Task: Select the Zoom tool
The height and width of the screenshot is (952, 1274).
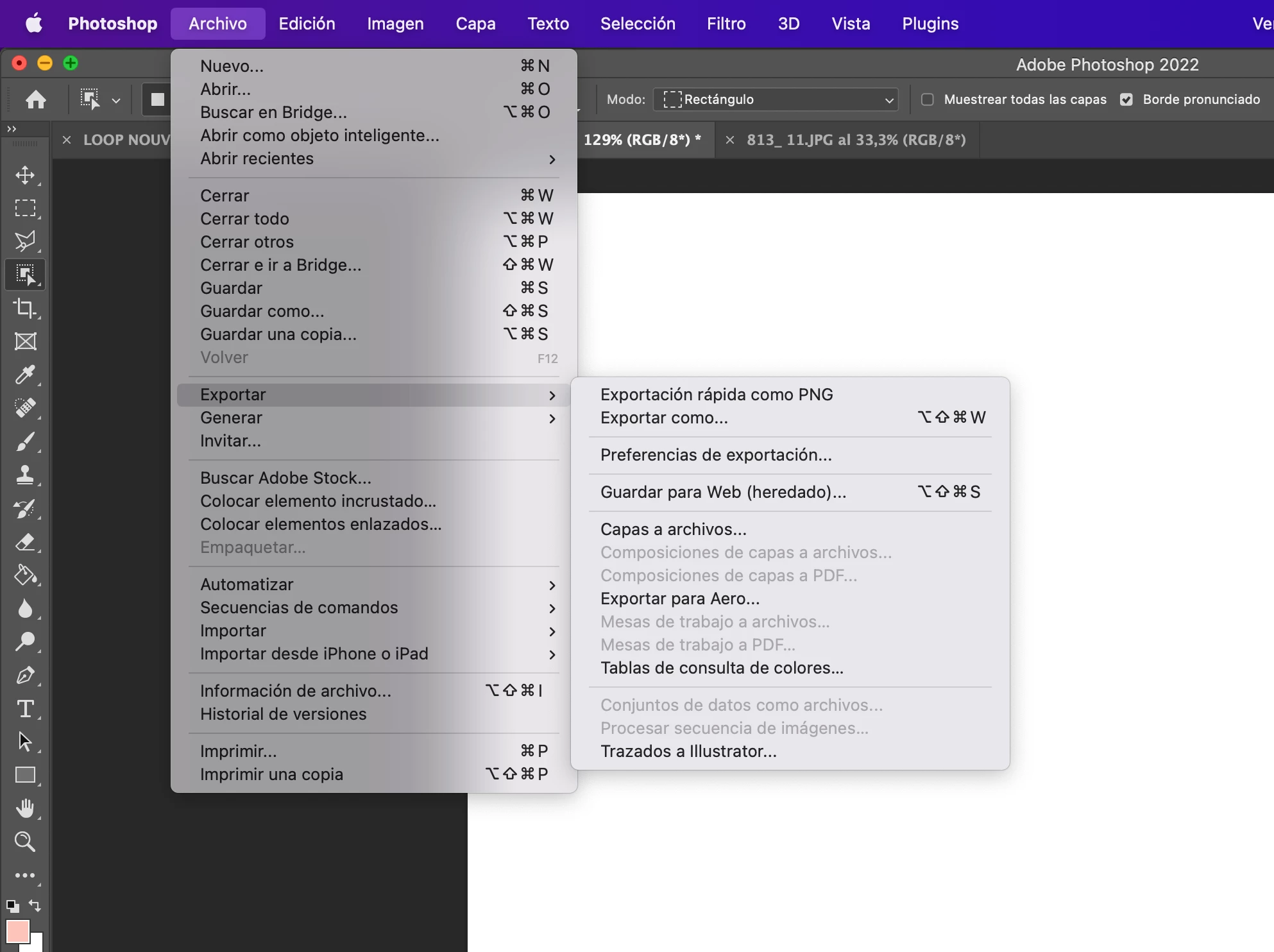Action: coord(25,842)
